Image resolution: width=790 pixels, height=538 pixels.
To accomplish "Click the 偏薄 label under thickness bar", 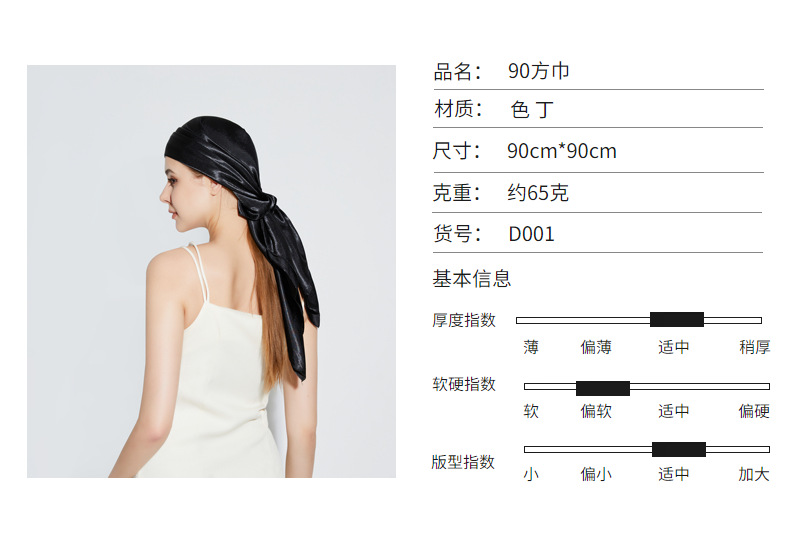I will point(596,347).
